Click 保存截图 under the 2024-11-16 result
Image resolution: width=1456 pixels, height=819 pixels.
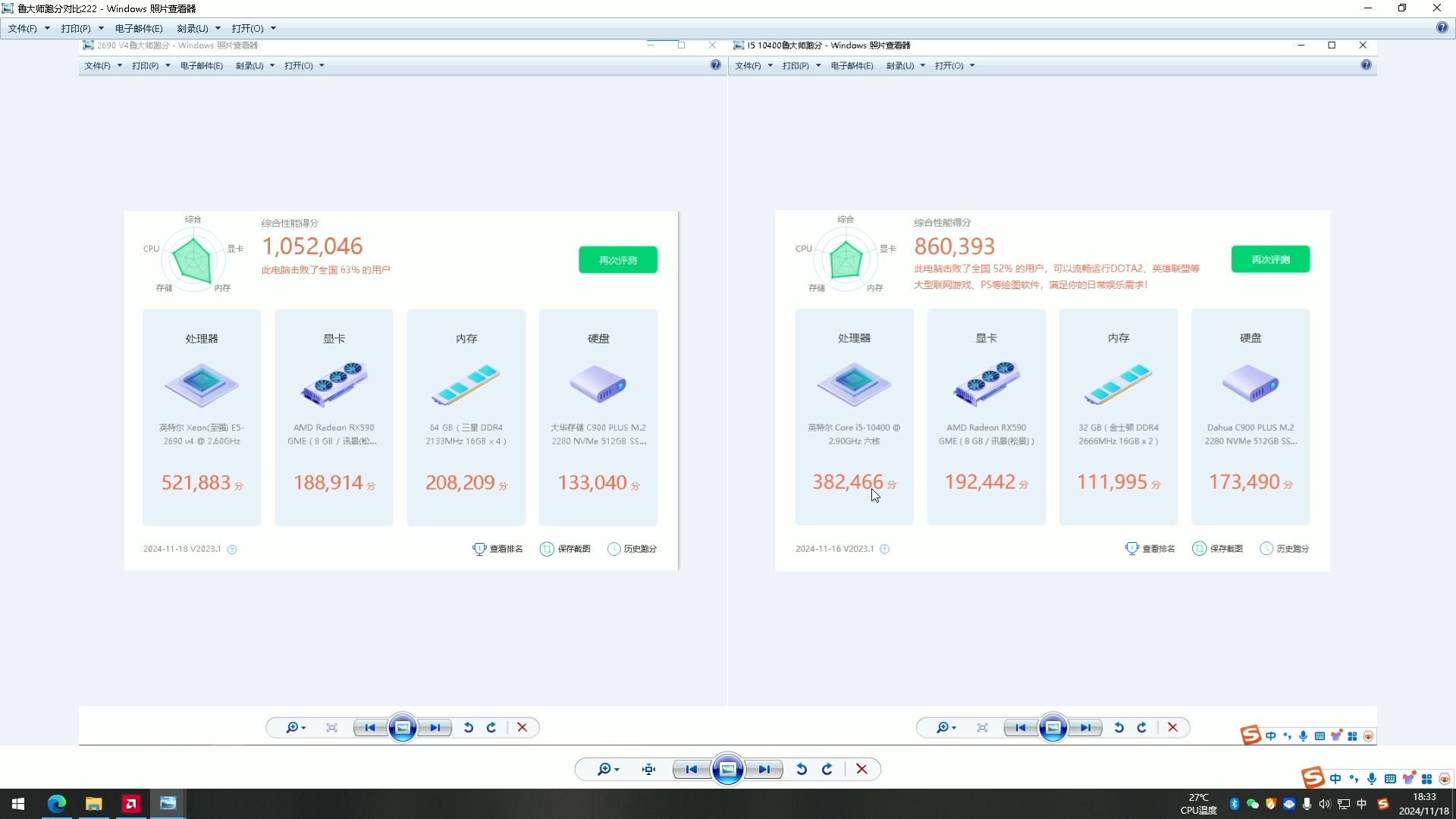[1217, 549]
